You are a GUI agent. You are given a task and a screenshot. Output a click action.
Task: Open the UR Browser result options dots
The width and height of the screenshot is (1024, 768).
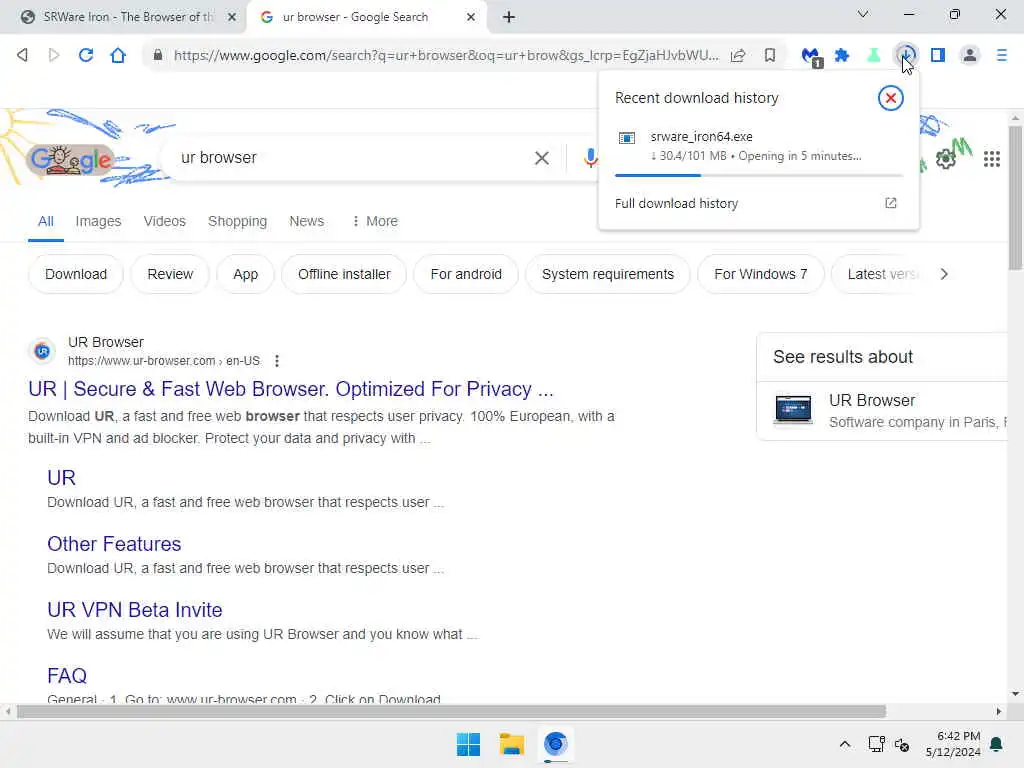tap(277, 360)
